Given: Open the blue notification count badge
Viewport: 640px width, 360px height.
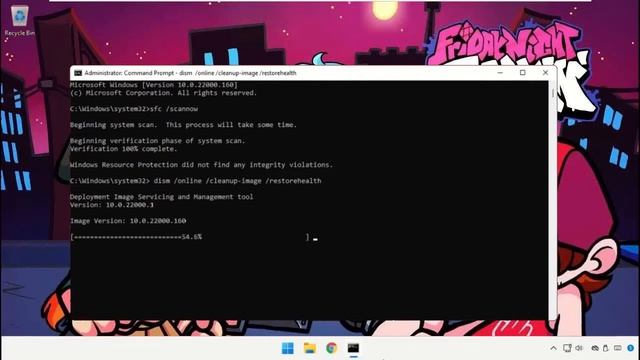Looking at the screenshot, I should pos(631,348).
